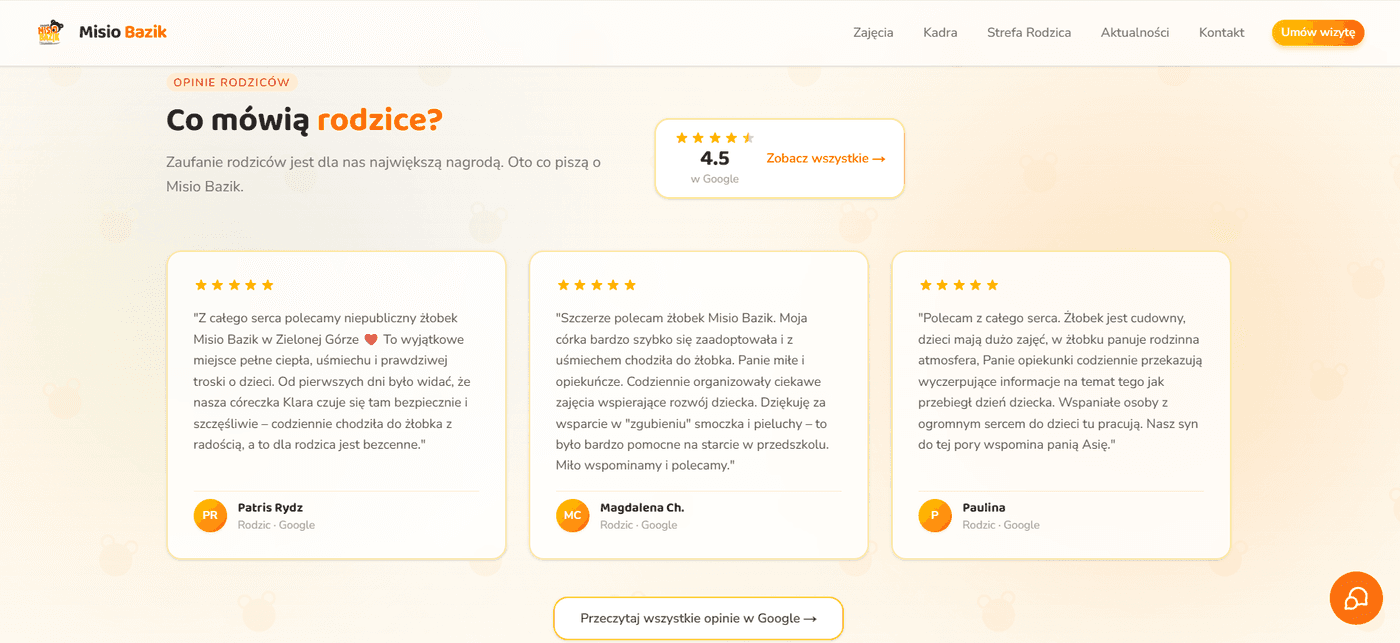This screenshot has width=1400, height=643.
Task: Click the MC avatar of Magdalena Ch.
Action: [572, 515]
